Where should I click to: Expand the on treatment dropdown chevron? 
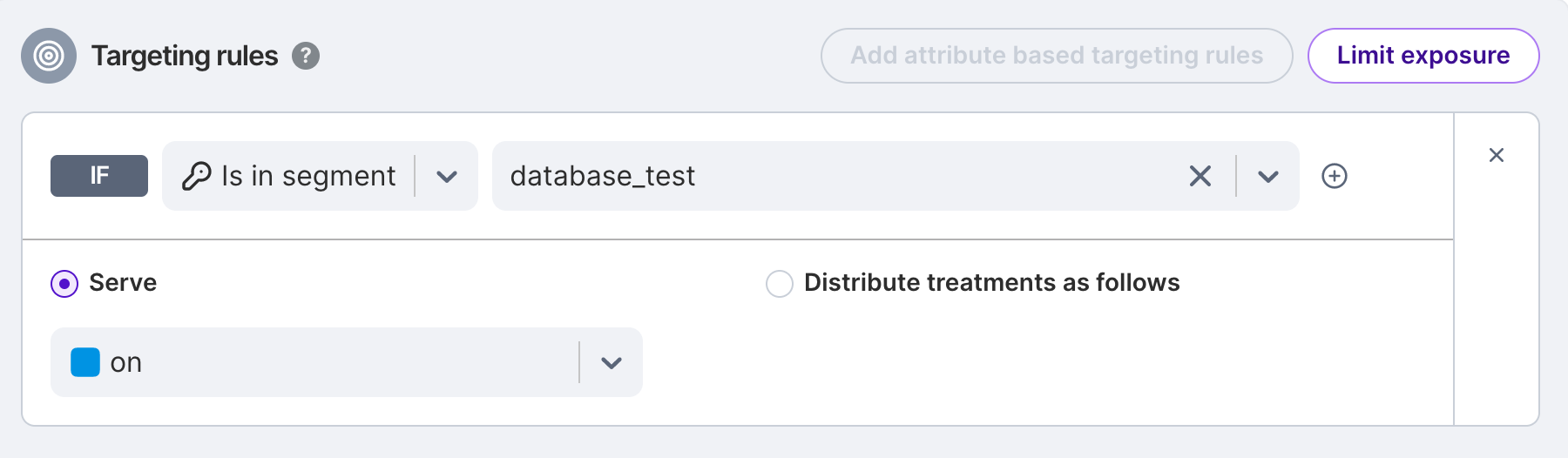pos(612,363)
